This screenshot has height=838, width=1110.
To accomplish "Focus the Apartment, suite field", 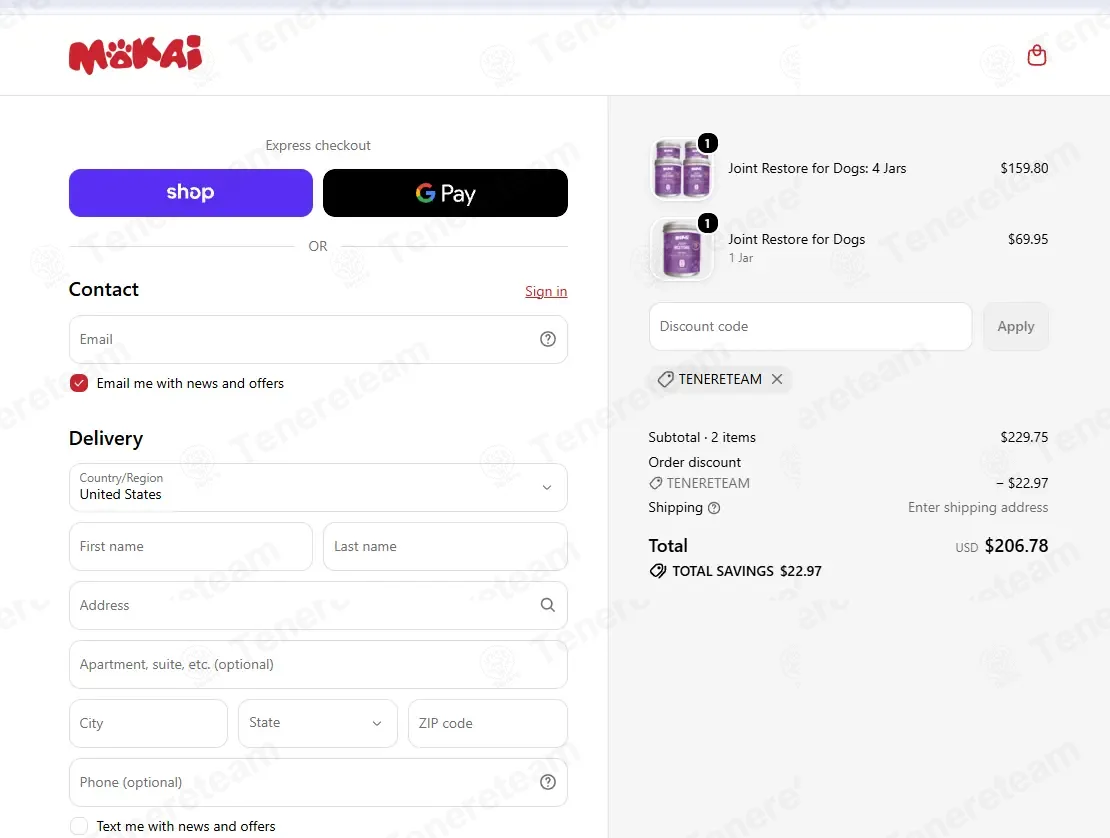I will (318, 665).
